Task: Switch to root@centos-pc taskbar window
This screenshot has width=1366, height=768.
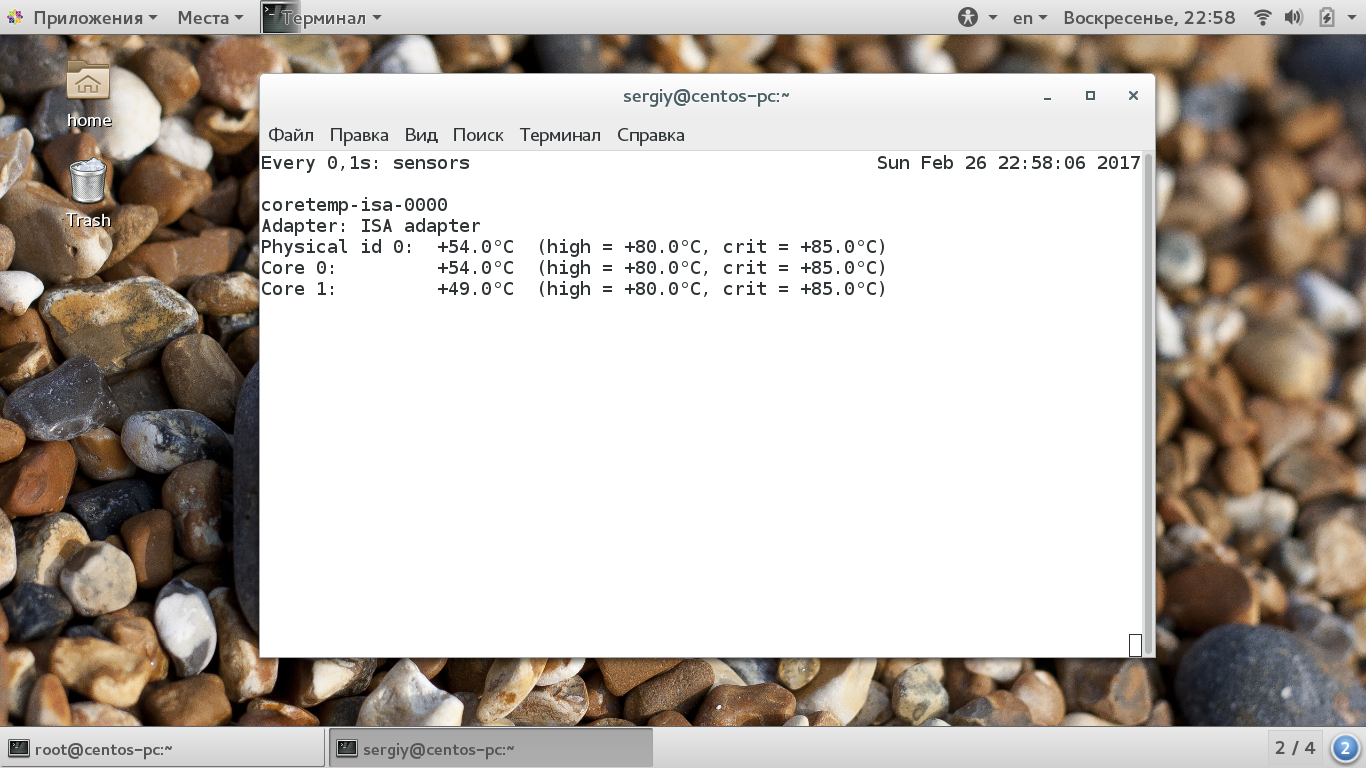Action: [163, 748]
